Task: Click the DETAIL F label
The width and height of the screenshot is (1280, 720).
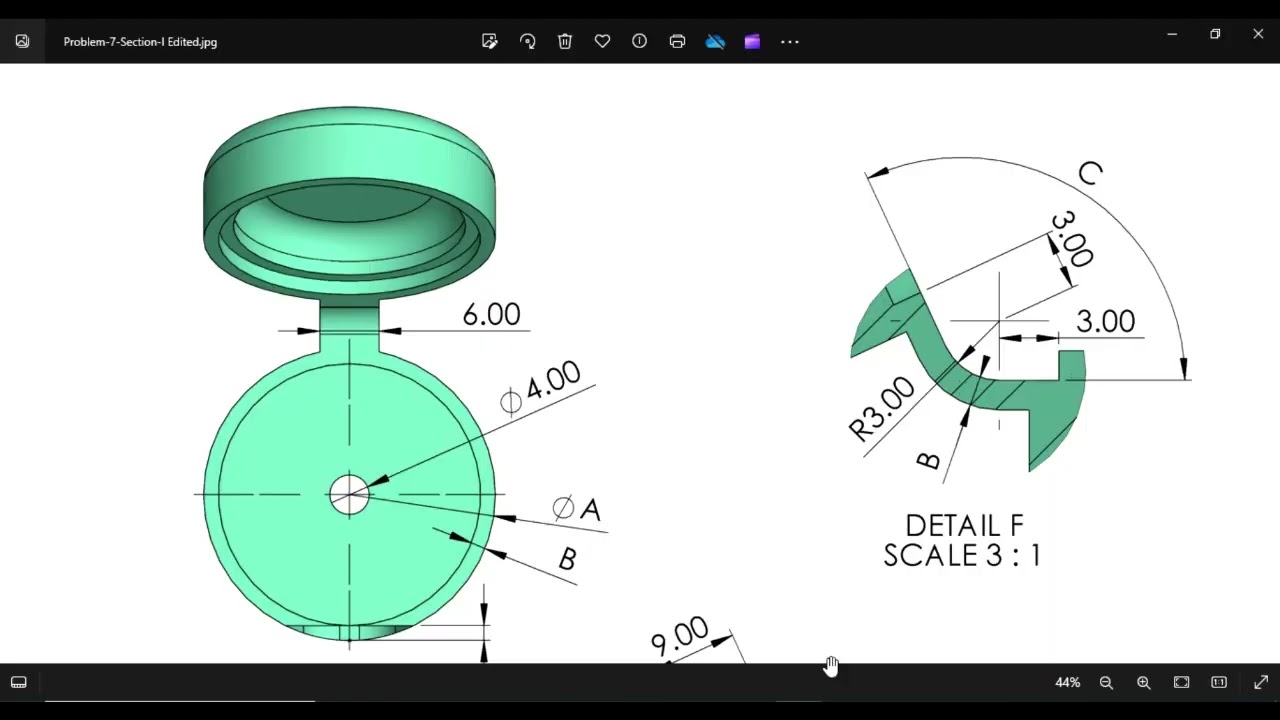Action: point(964,526)
